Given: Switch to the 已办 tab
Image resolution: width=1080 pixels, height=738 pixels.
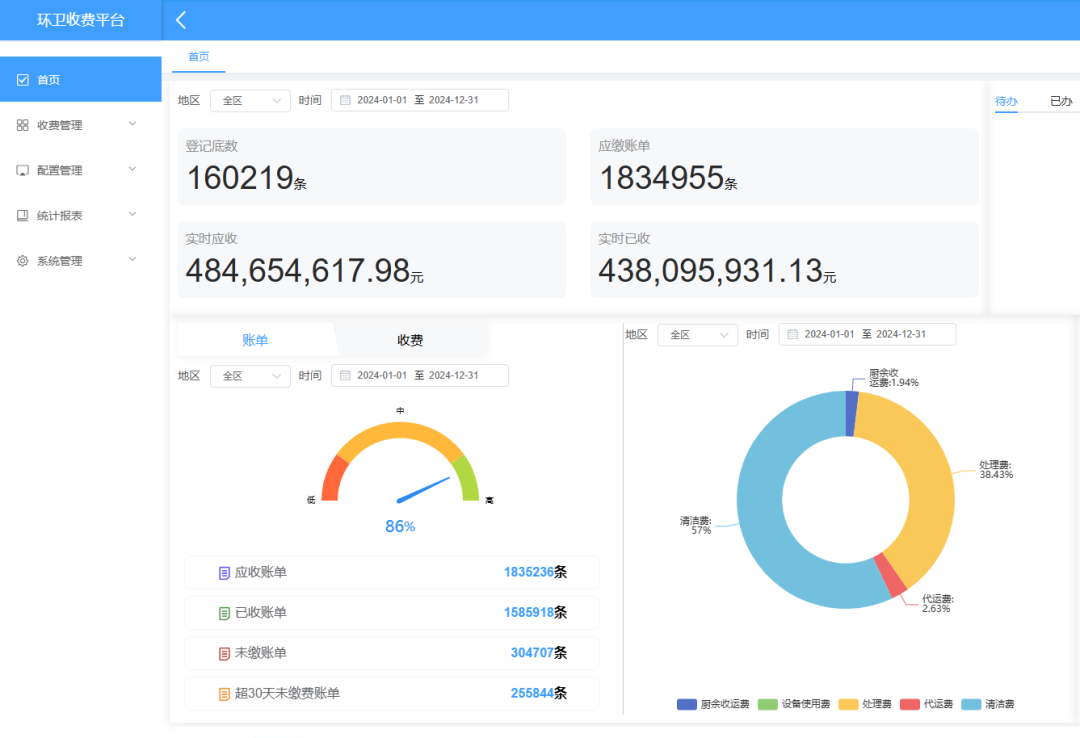Looking at the screenshot, I should (x=1060, y=101).
